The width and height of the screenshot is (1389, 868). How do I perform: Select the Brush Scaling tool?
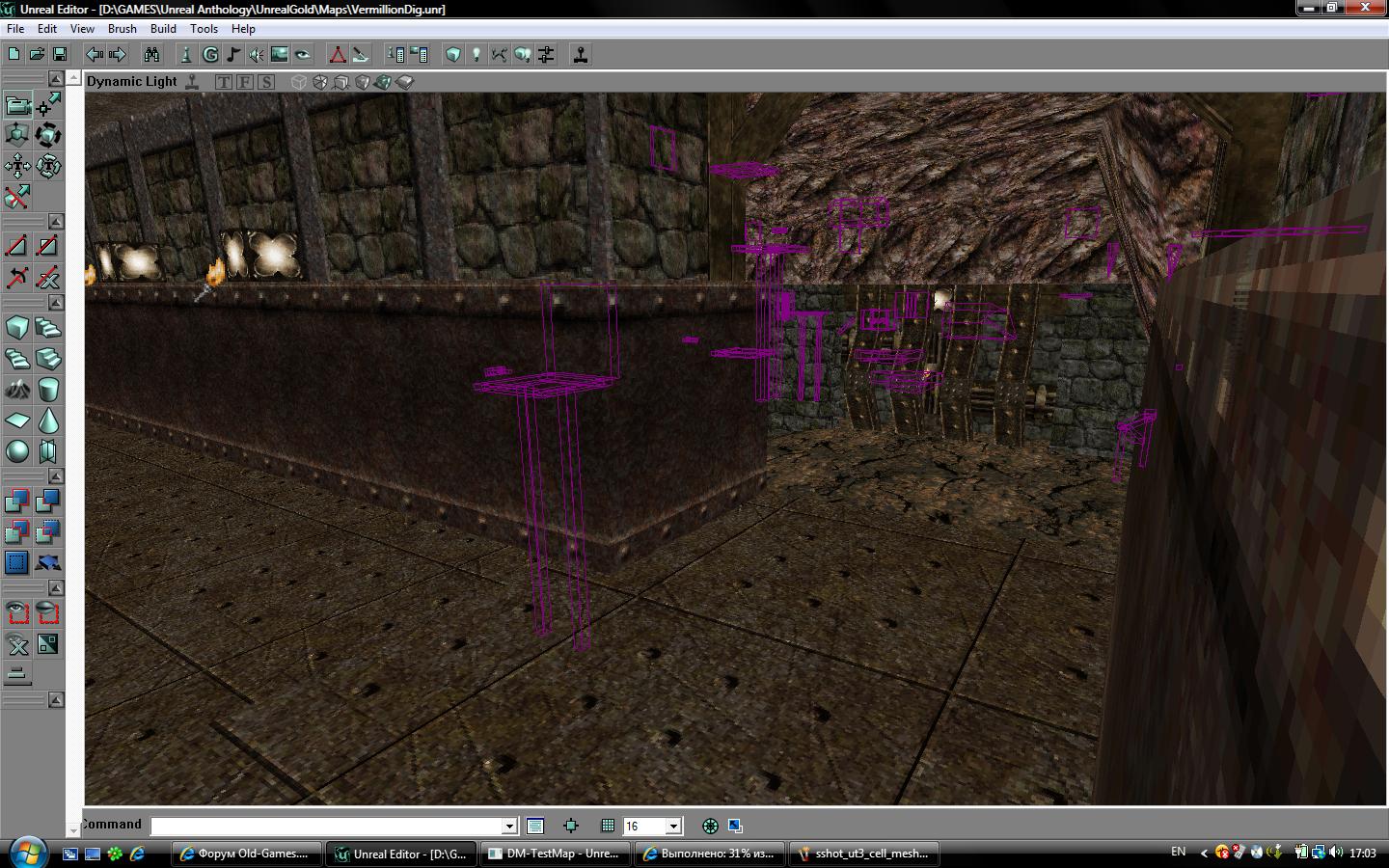click(17, 135)
